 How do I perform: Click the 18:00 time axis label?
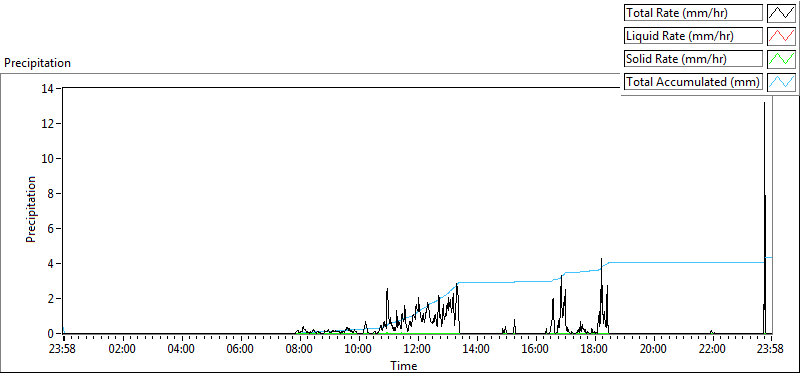click(594, 350)
